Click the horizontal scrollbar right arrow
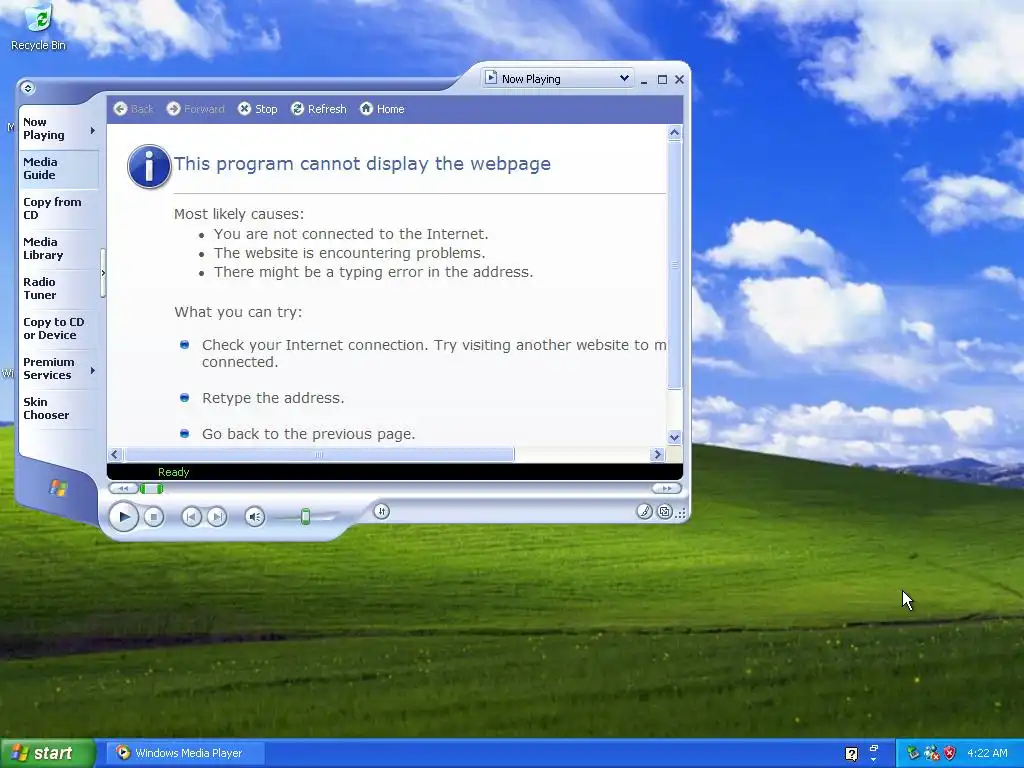Viewport: 1024px width, 768px height. [x=658, y=455]
